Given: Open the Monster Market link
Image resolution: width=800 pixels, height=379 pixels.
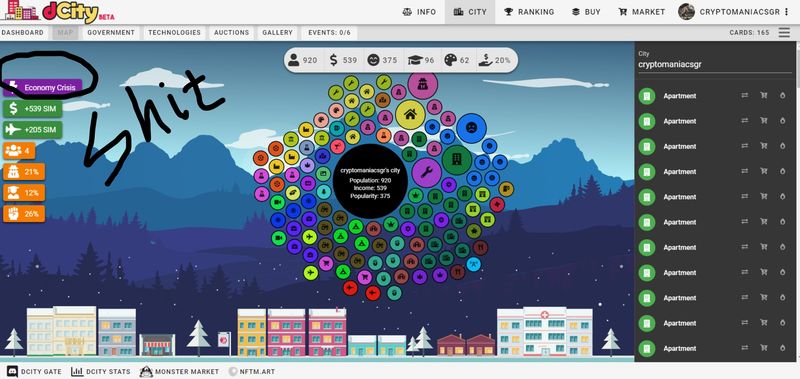Looking at the screenshot, I should click(179, 371).
